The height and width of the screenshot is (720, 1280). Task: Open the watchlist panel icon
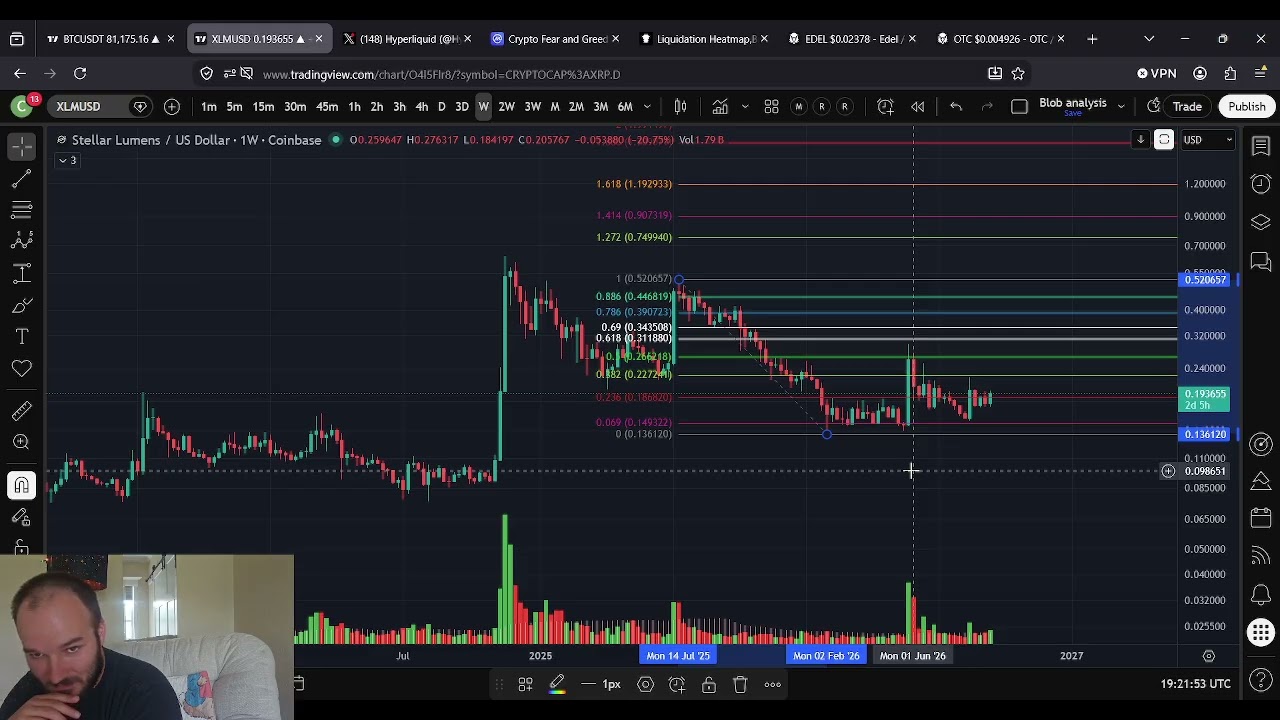pyautogui.click(x=1261, y=146)
